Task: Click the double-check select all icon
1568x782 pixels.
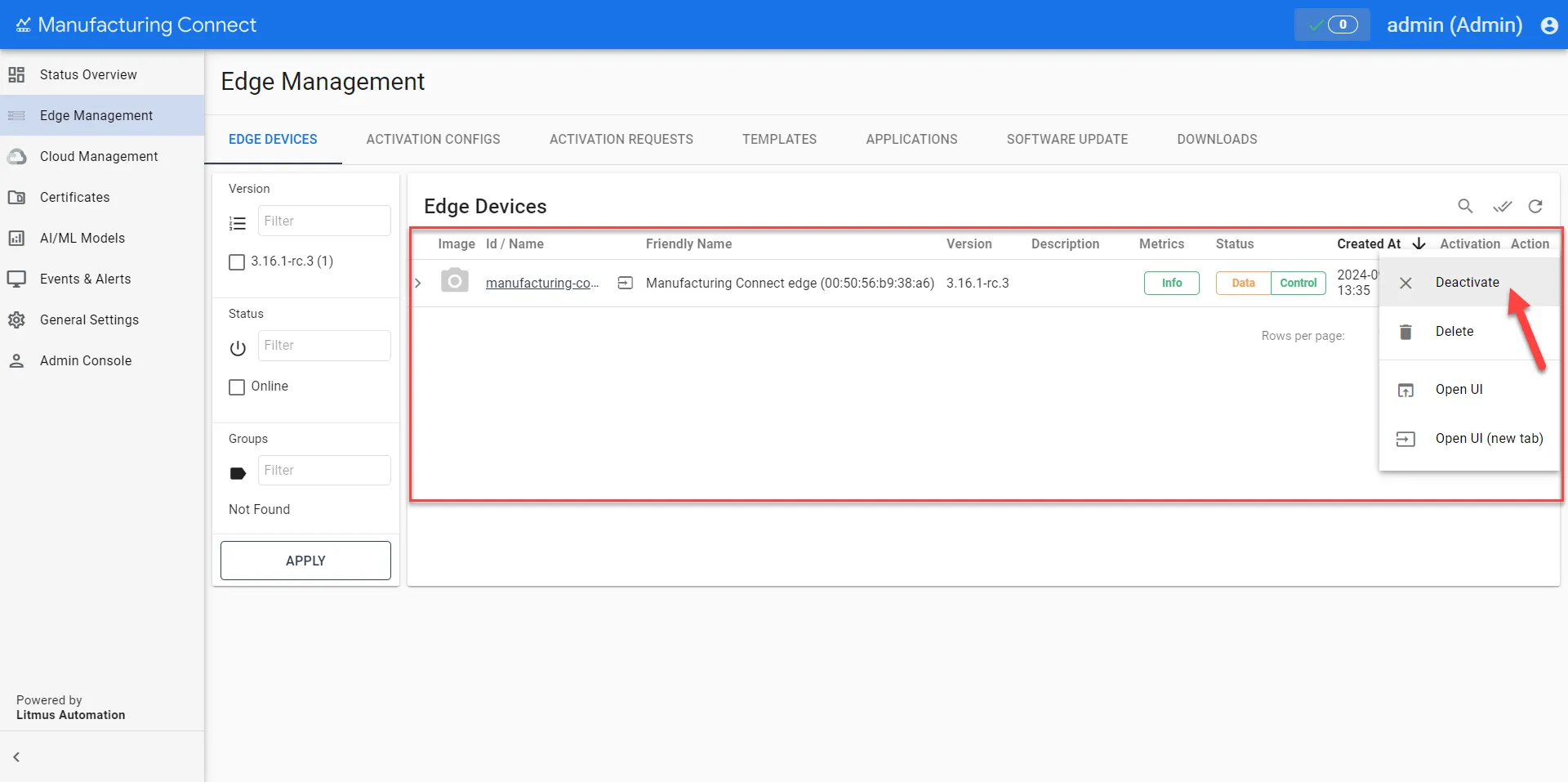Action: [1502, 206]
